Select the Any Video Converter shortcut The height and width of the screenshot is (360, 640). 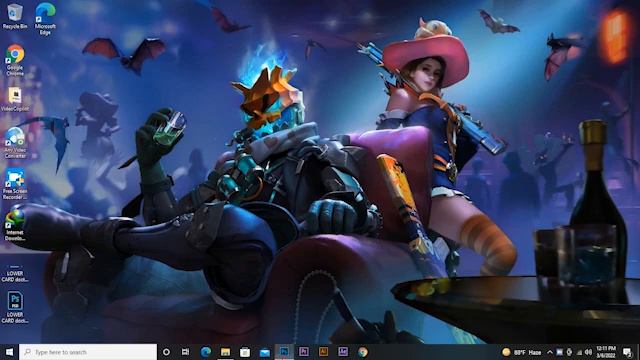point(15,143)
